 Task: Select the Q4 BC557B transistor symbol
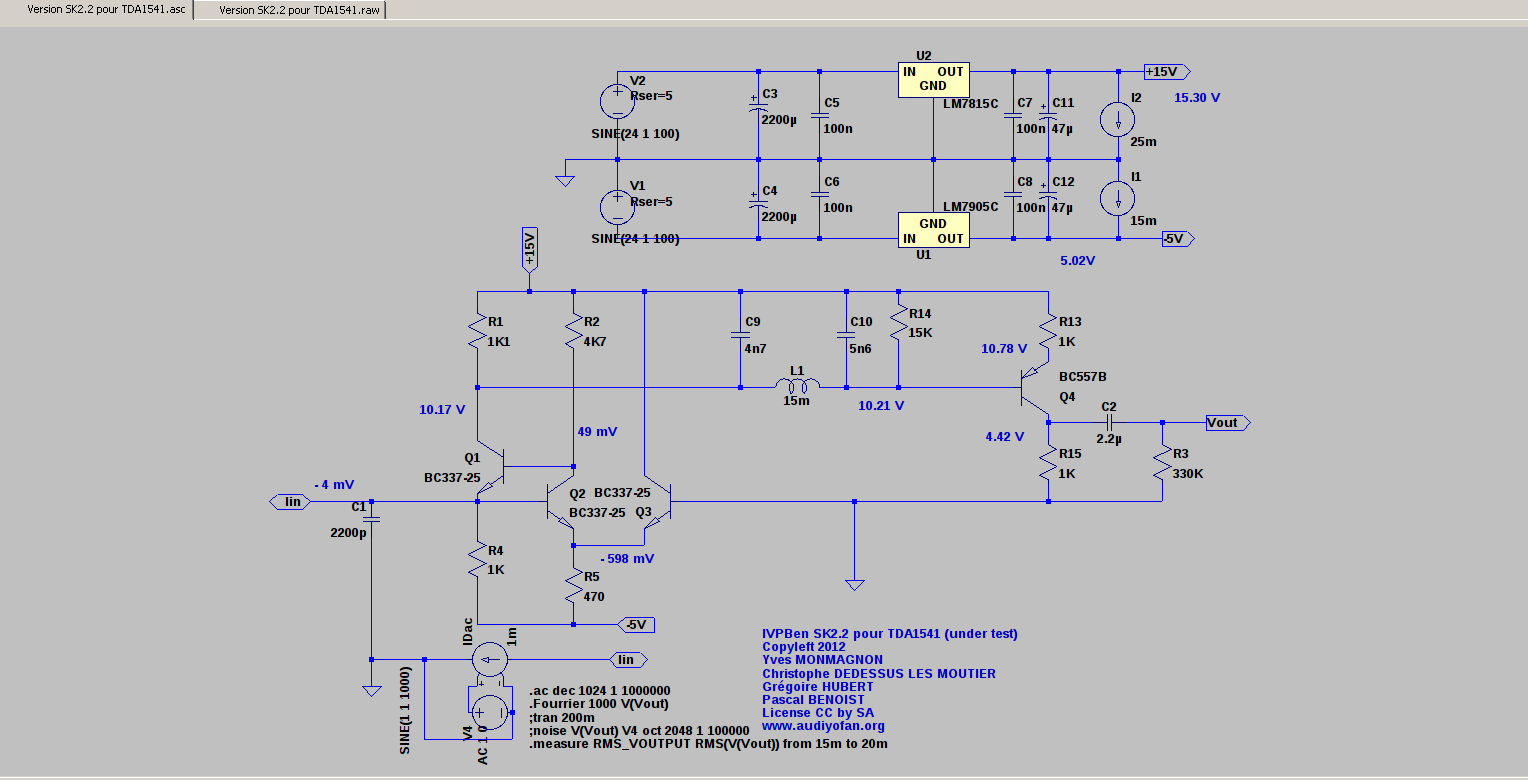[1035, 388]
